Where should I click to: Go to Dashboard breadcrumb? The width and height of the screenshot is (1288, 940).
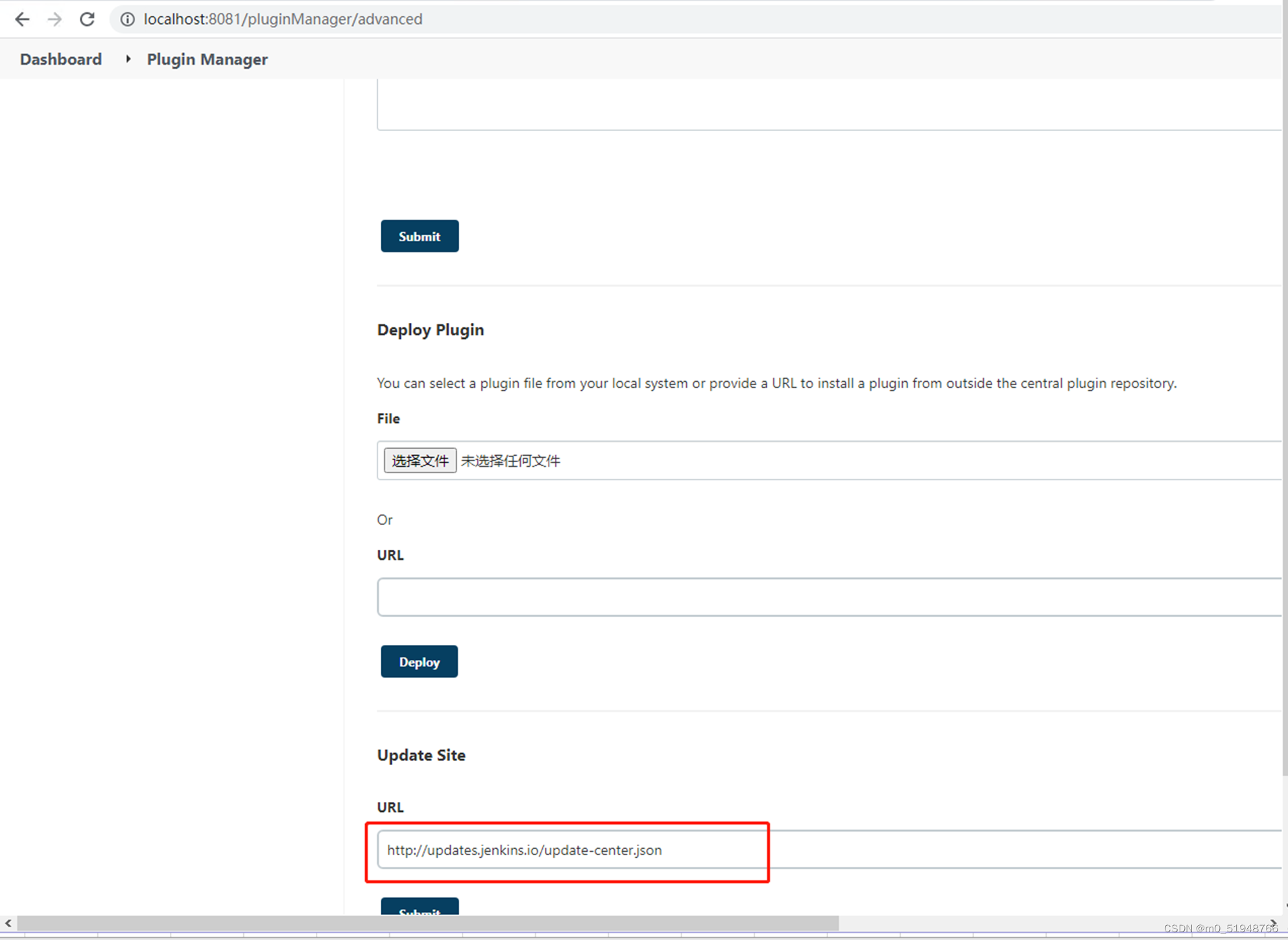(61, 59)
